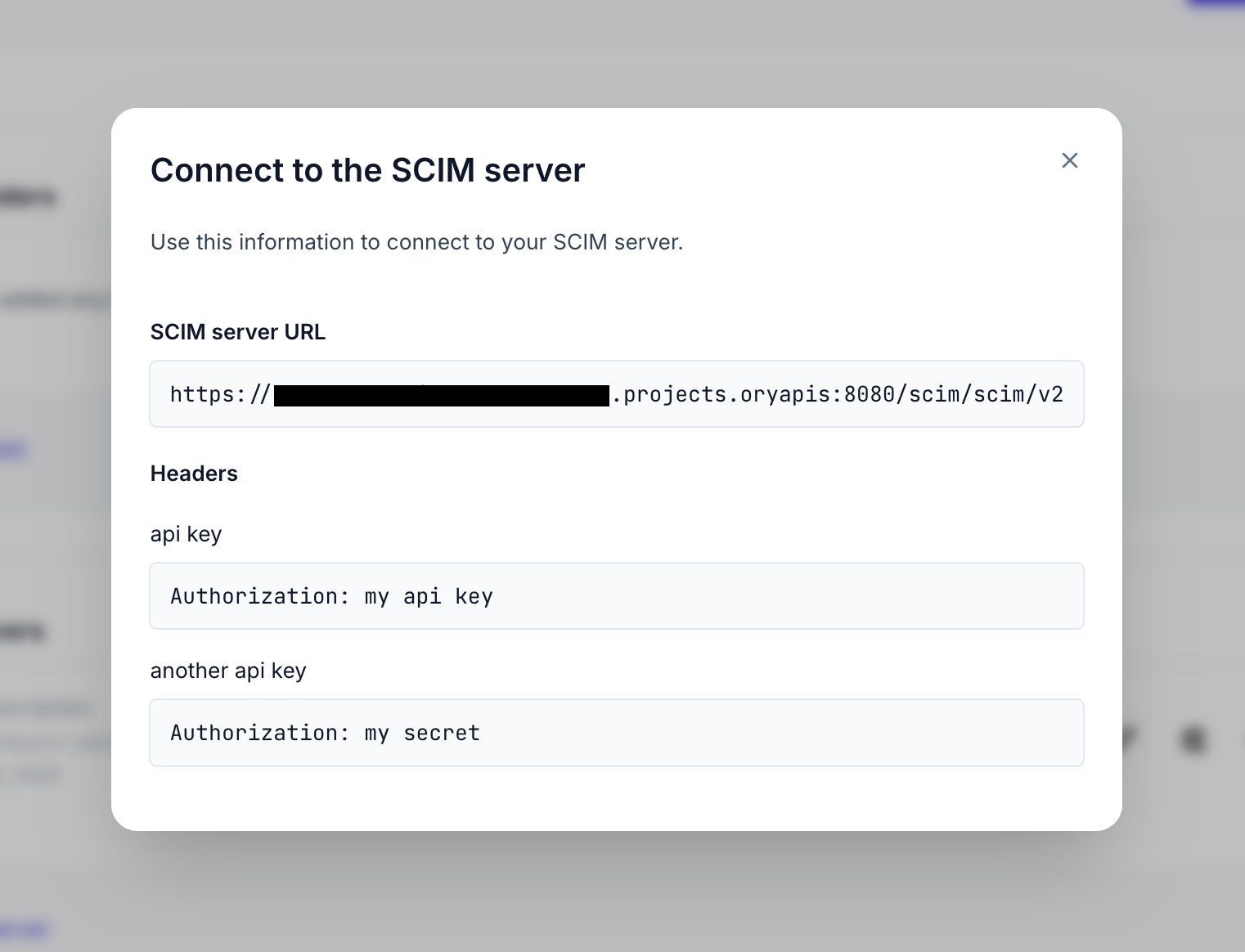Select the SCIM server URL field

point(617,394)
